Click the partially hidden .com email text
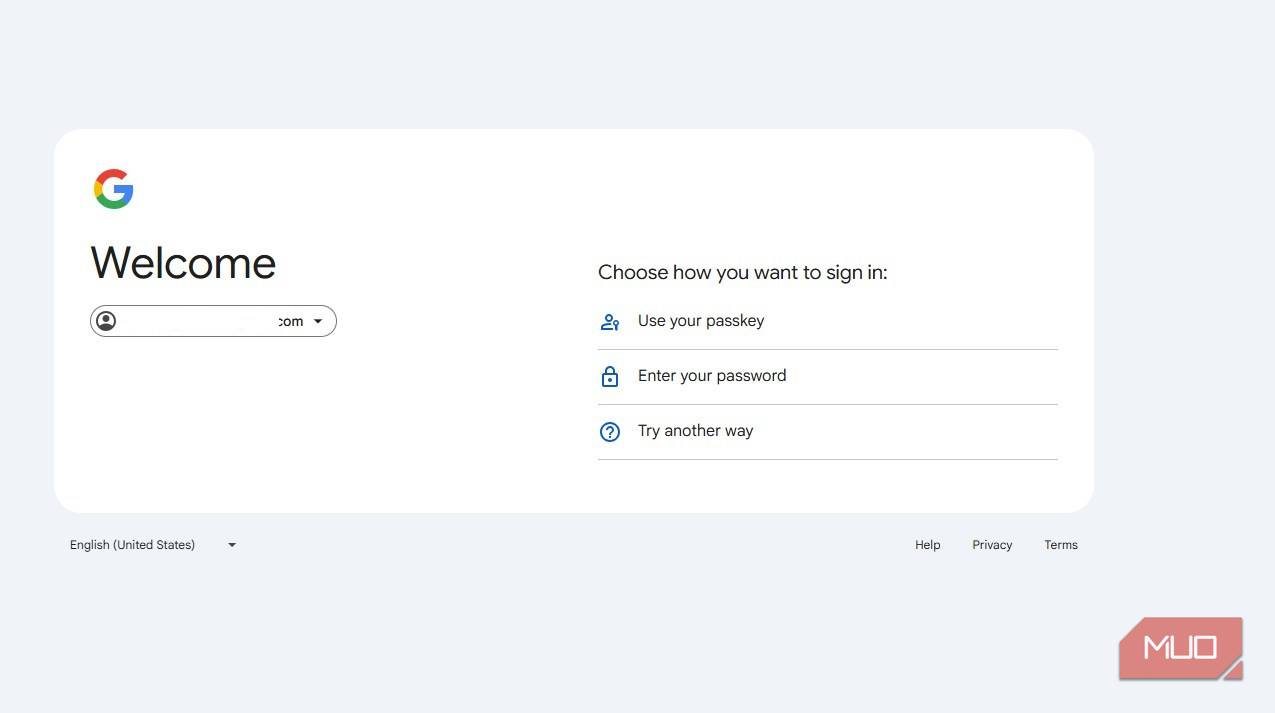Viewport: 1275px width, 713px height. 290,321
